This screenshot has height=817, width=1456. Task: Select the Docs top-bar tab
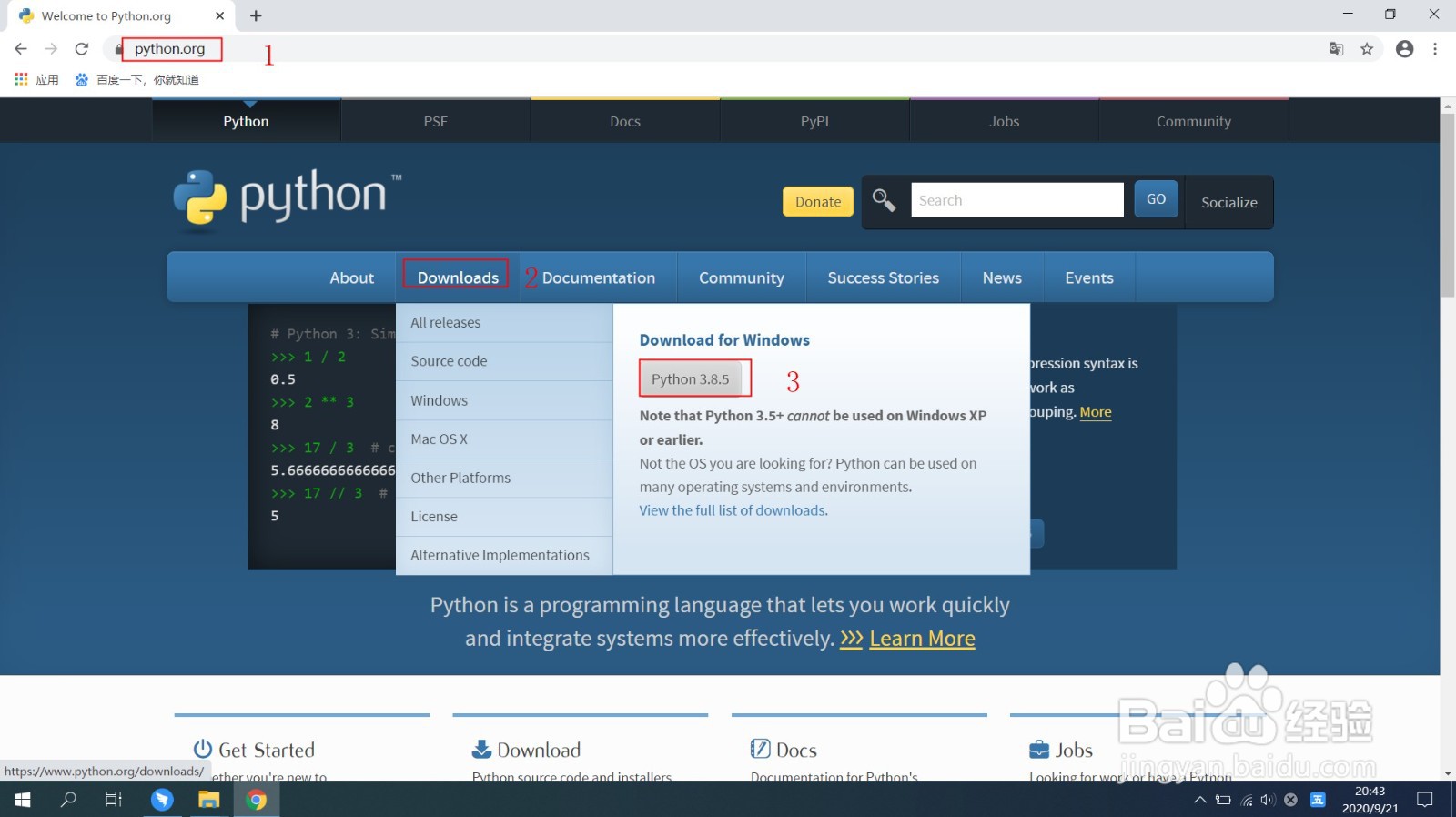[625, 121]
